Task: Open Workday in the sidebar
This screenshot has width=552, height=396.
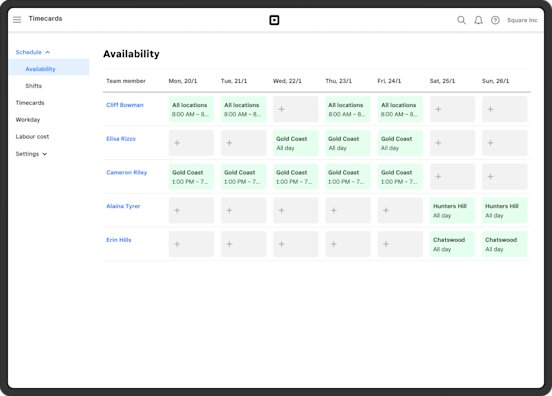Action: 28,120
